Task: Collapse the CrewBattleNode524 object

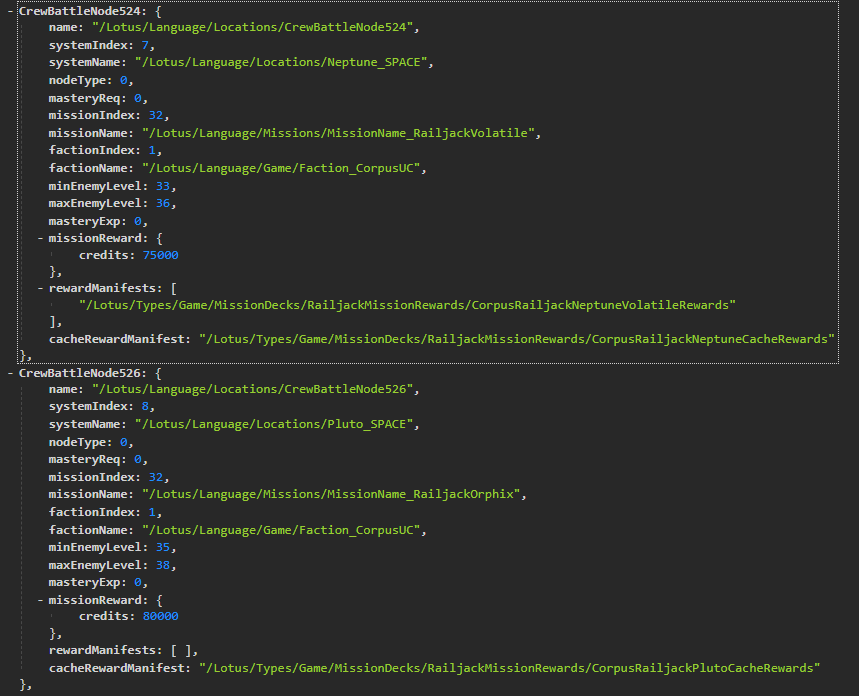Action: click(x=10, y=10)
